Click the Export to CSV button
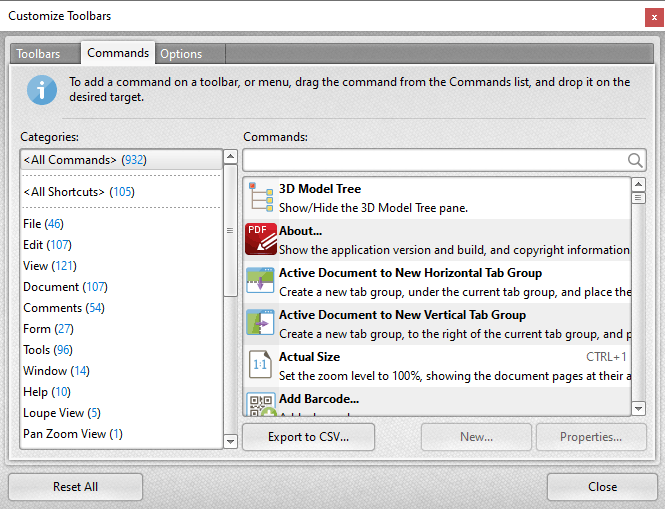 pos(308,436)
